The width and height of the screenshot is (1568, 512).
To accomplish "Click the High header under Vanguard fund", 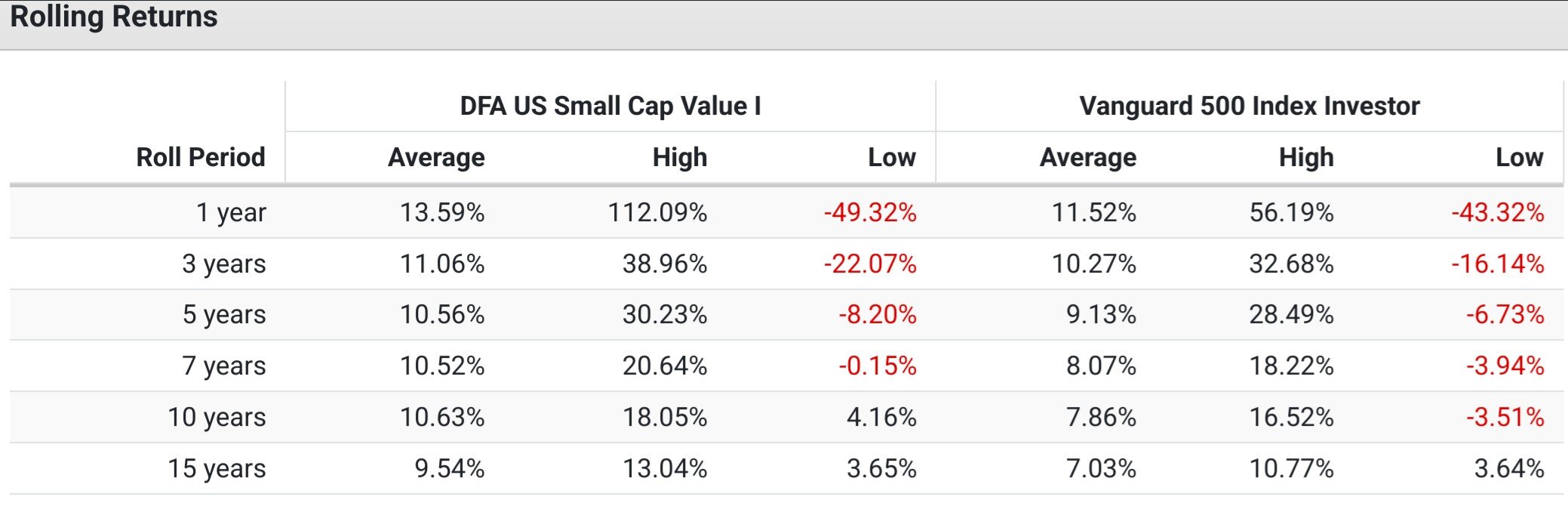I will 1306,157.
